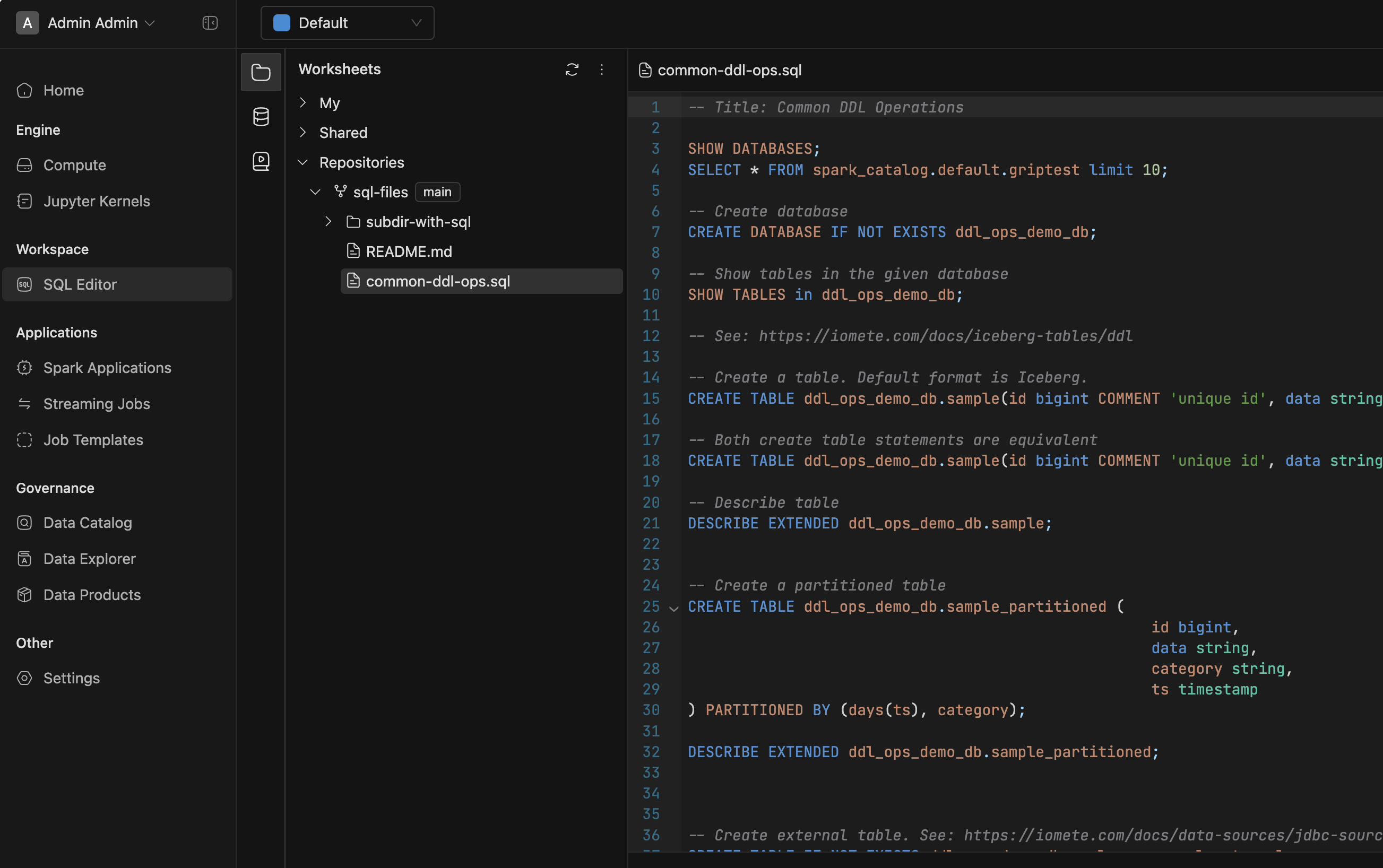
Task: Collapse the sql-files repository node
Action: 314,191
